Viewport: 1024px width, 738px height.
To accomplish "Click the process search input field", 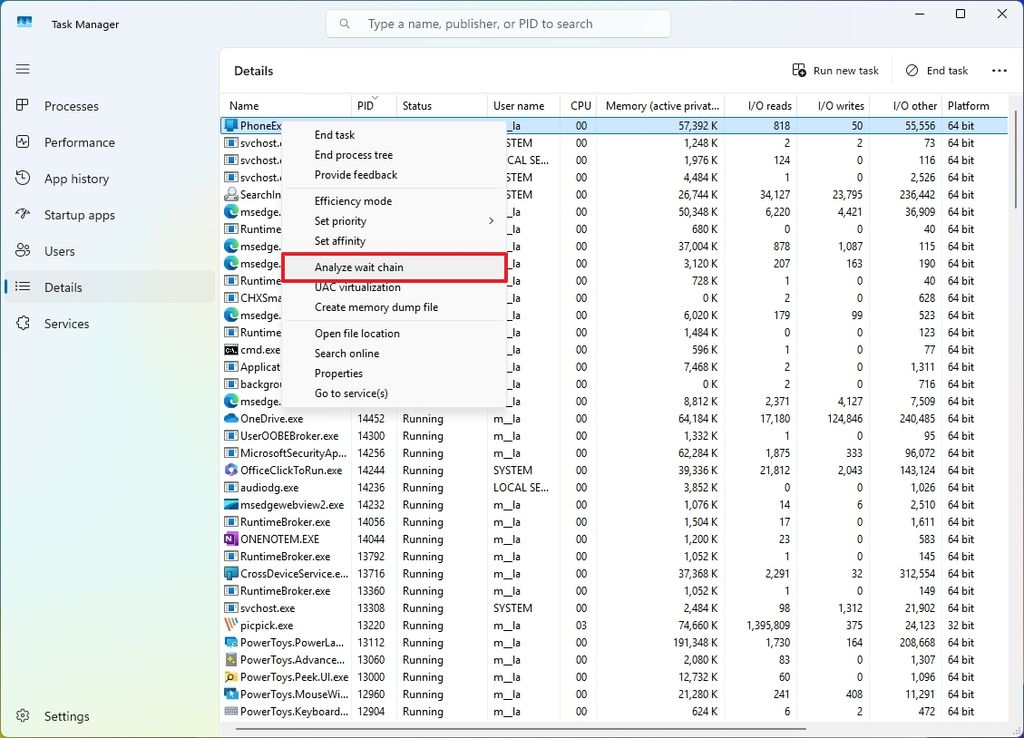I will [x=498, y=24].
